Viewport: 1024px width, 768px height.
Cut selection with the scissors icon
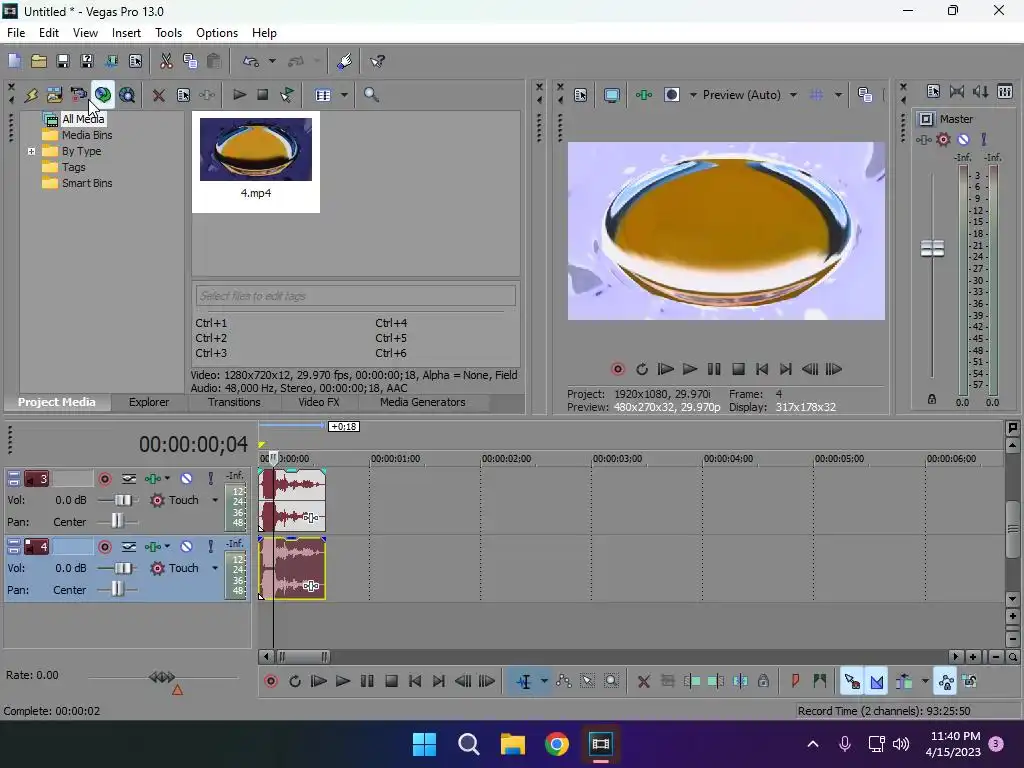[166, 61]
